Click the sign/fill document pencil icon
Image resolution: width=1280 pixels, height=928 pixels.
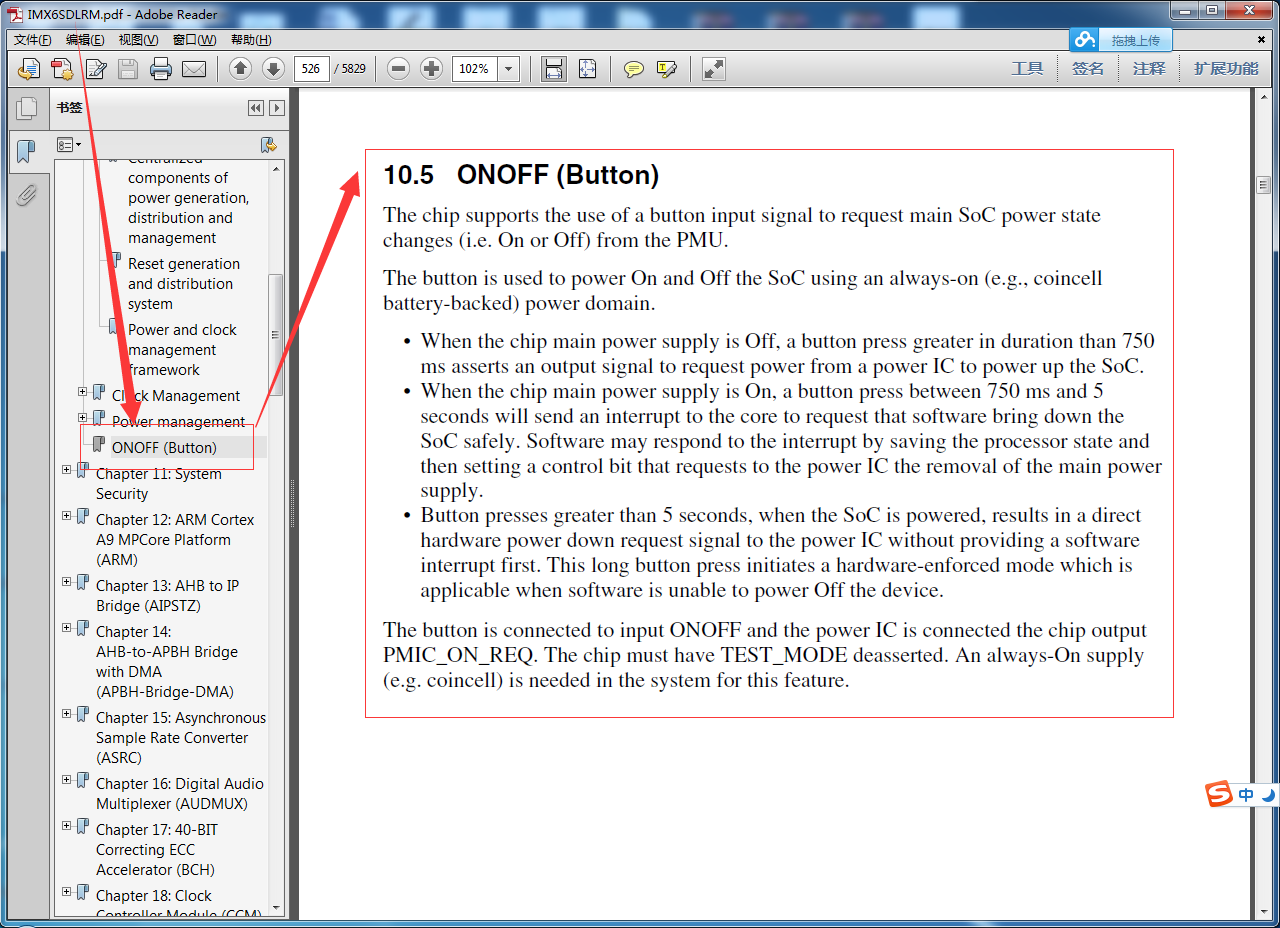click(96, 69)
